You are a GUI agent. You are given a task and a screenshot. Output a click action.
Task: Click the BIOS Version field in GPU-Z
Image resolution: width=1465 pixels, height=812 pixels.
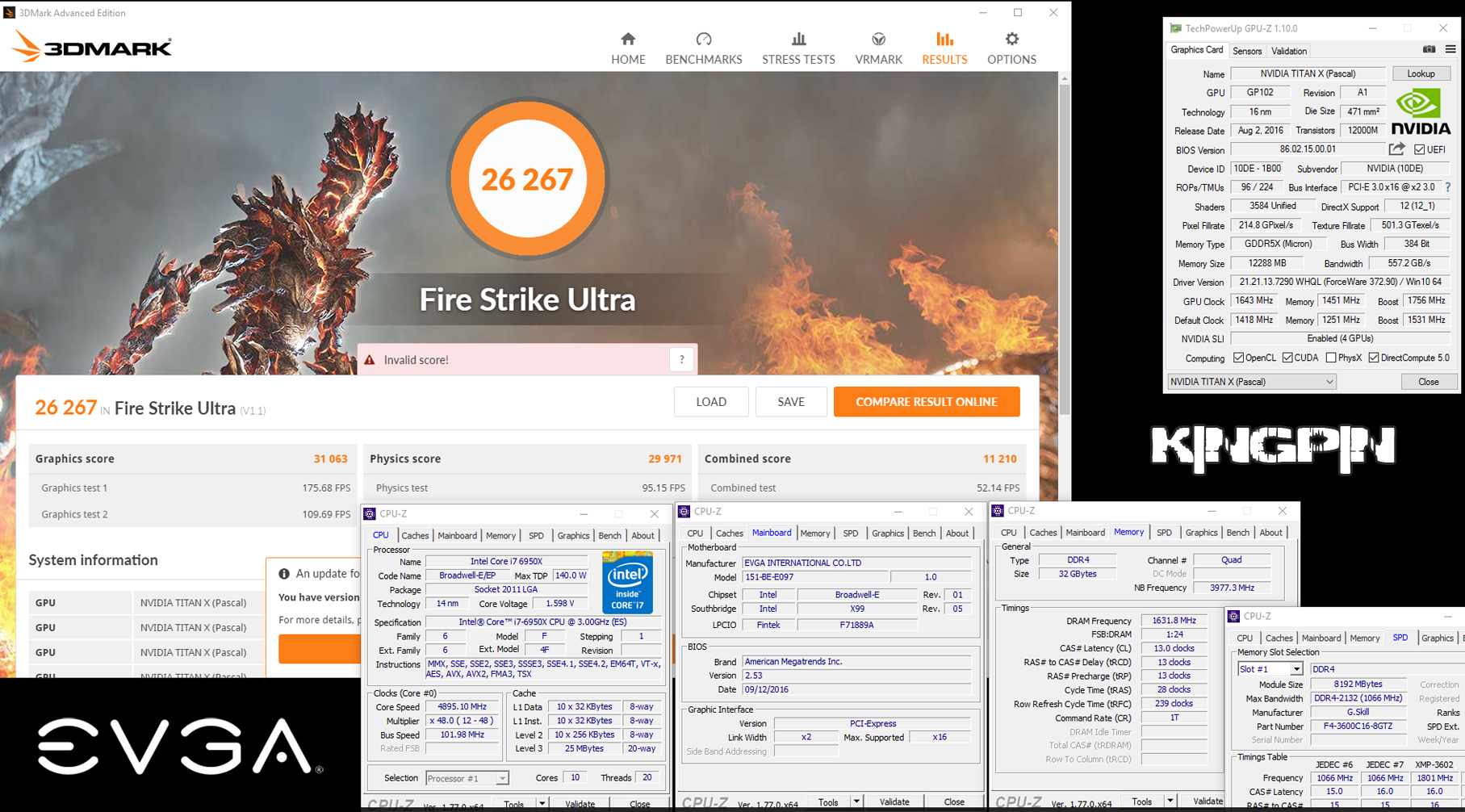pyautogui.click(x=1308, y=149)
